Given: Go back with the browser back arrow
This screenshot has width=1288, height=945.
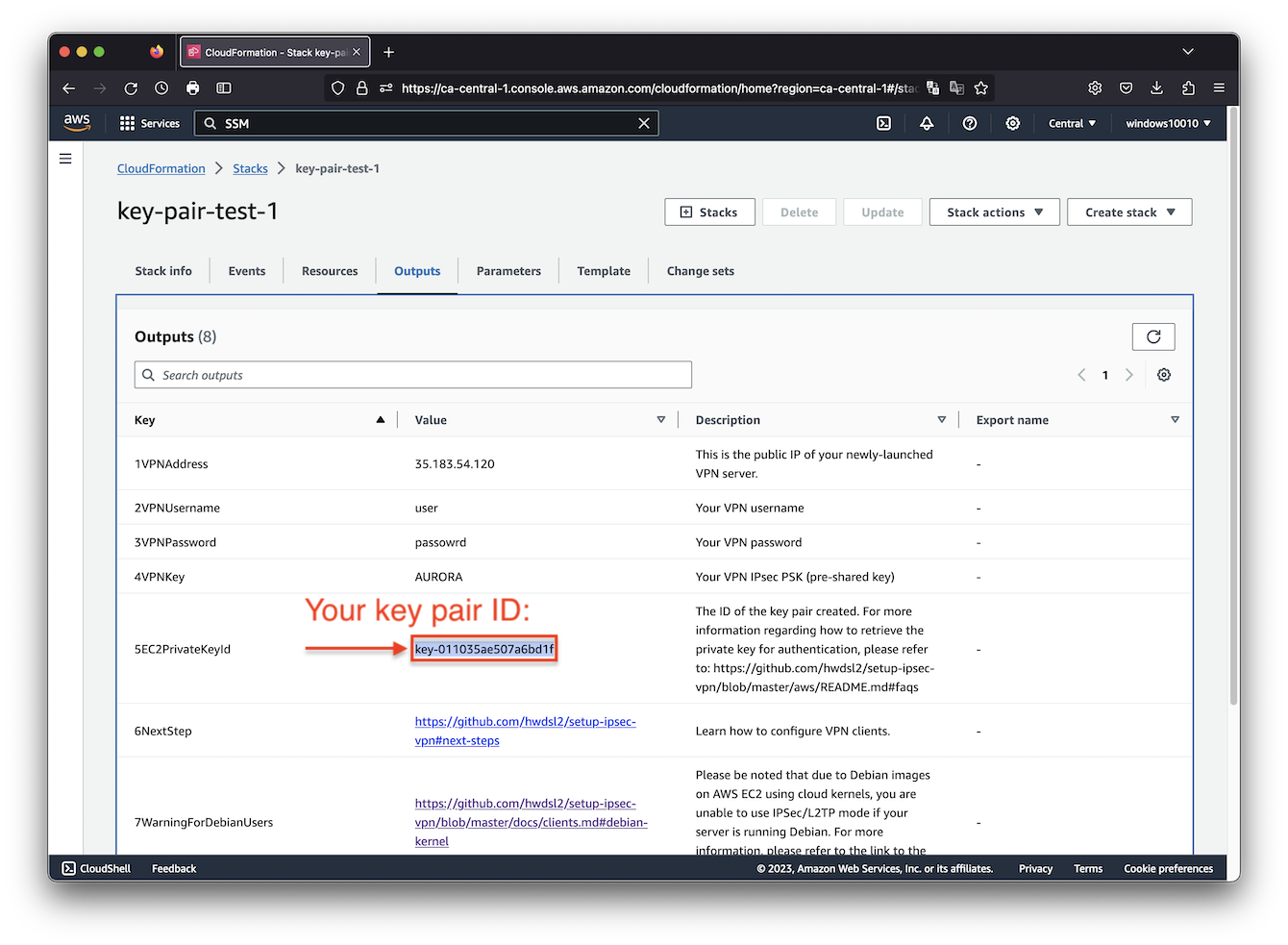Looking at the screenshot, I should tap(68, 87).
